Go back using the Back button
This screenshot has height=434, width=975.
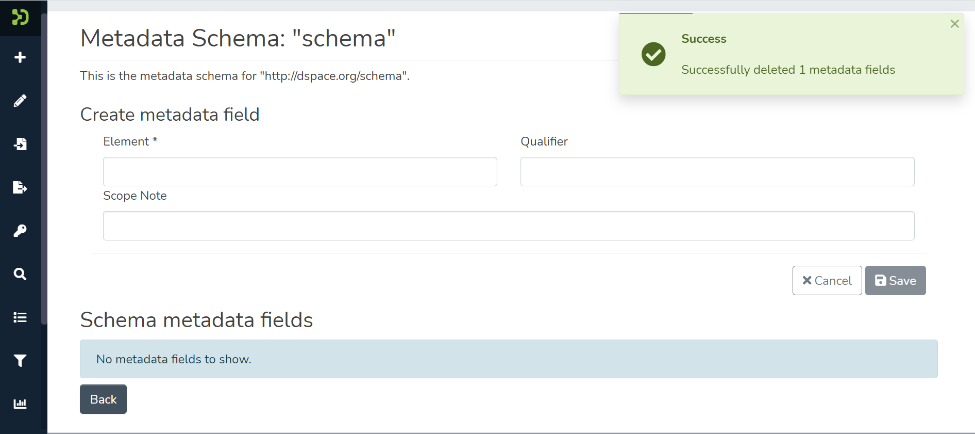[103, 399]
